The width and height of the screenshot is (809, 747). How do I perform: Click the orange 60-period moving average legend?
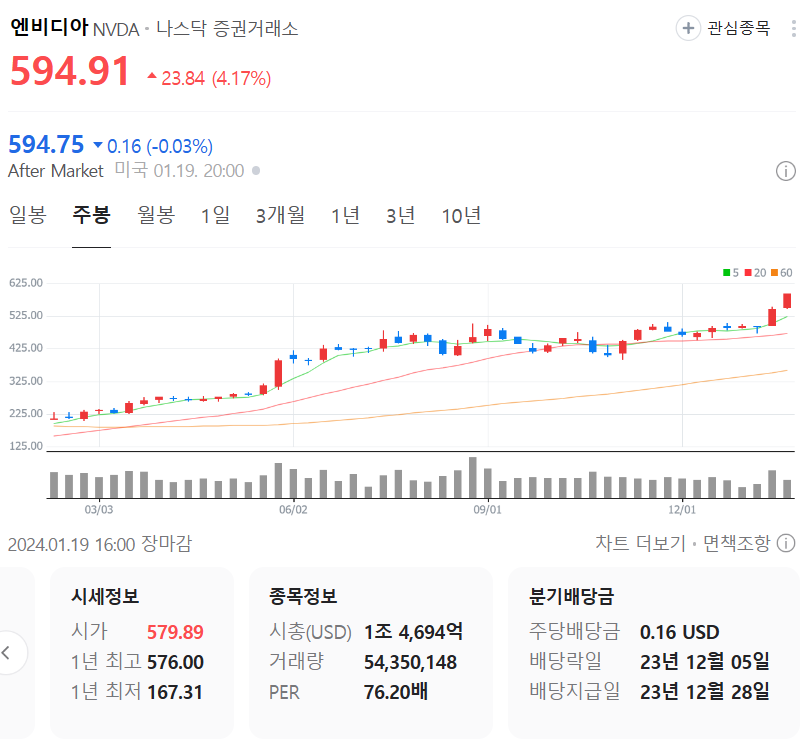coord(782,272)
